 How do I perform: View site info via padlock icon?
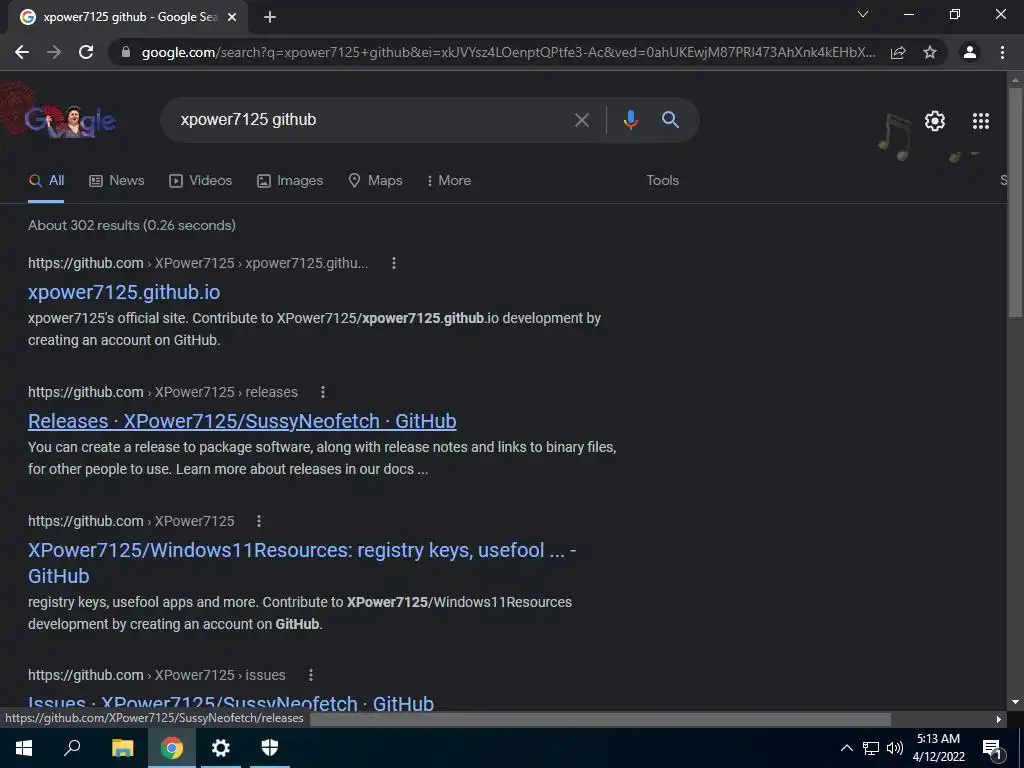pyautogui.click(x=126, y=52)
